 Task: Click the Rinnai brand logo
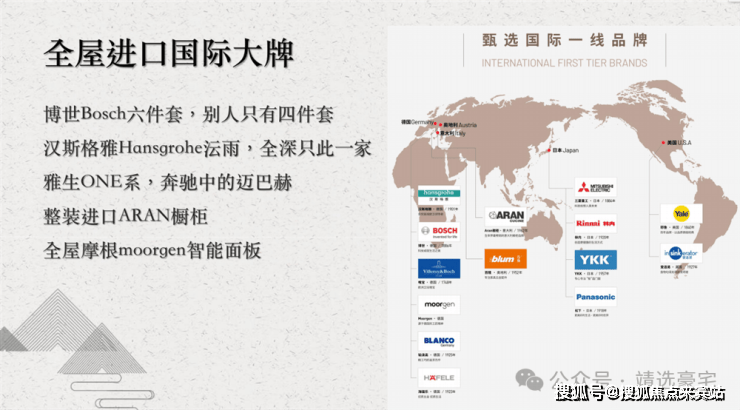pos(596,224)
